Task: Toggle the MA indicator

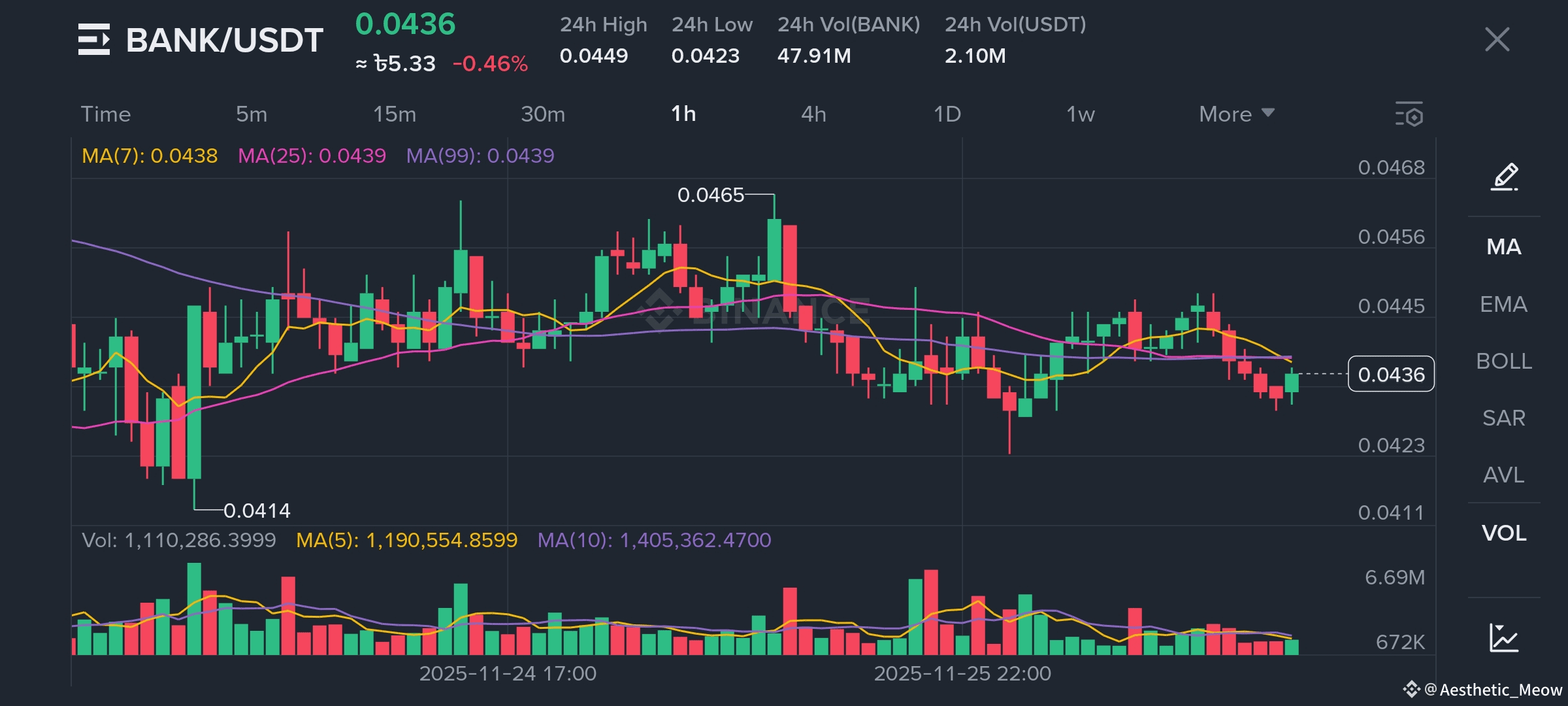Action: 1503,247
